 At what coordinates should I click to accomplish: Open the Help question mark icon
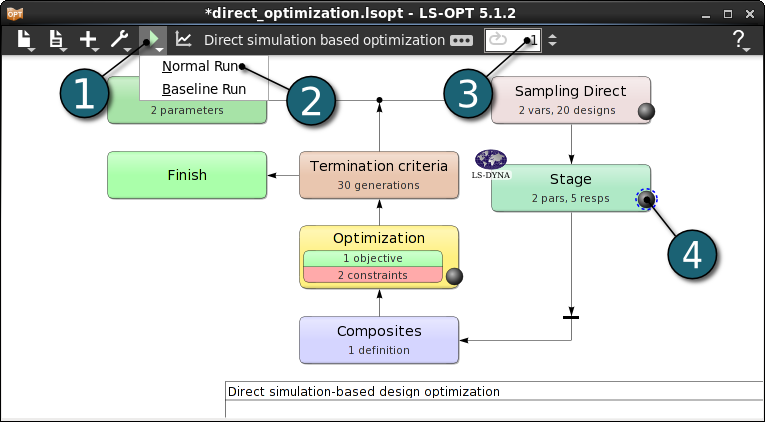(x=739, y=39)
